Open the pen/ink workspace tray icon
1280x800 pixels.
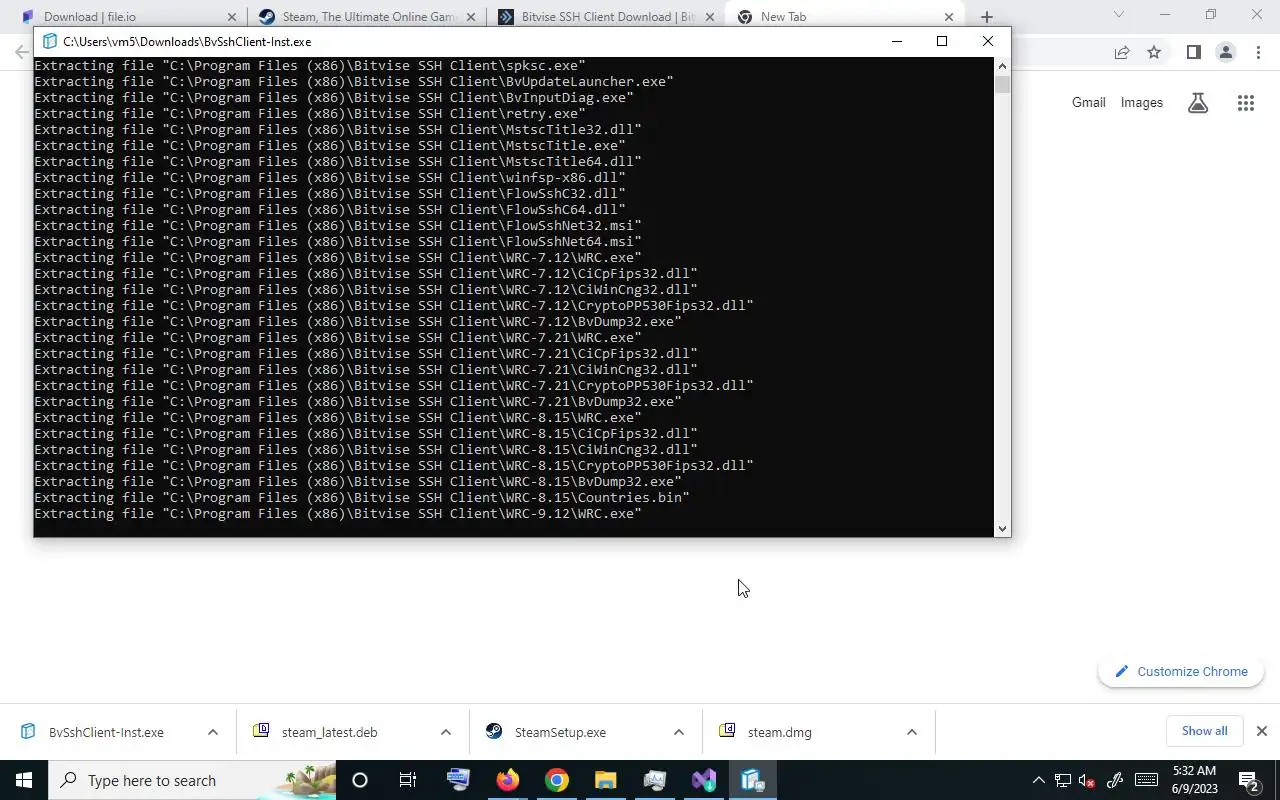coord(1115,780)
